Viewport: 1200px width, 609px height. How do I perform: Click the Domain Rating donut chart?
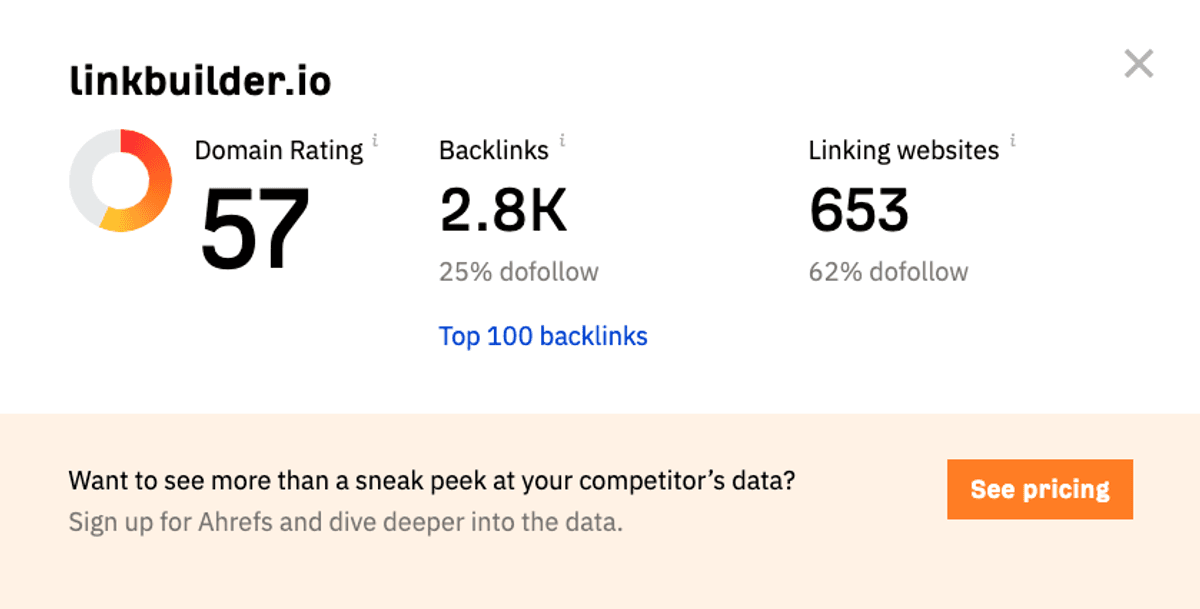(x=120, y=181)
